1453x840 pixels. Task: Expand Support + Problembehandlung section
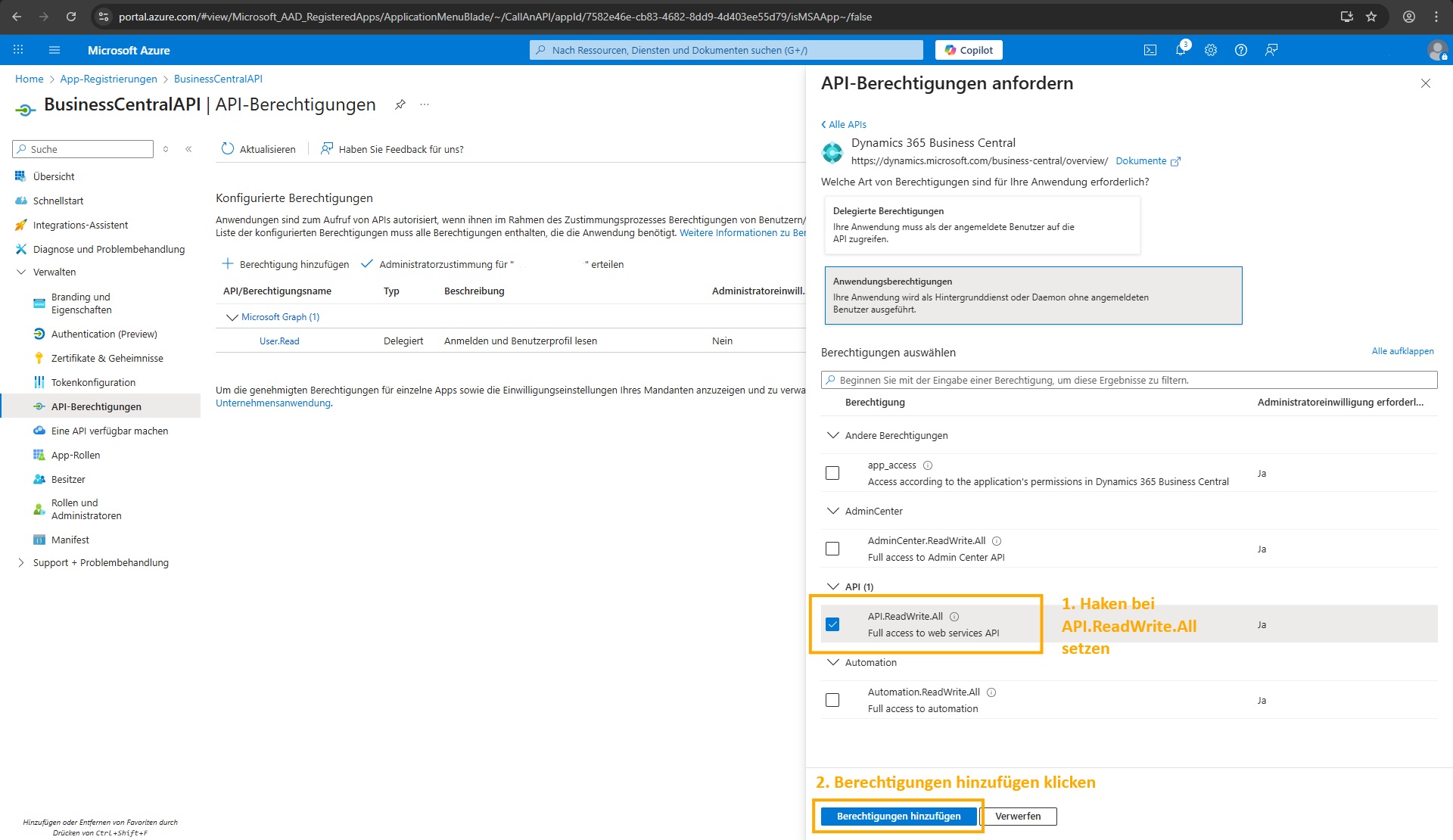21,562
